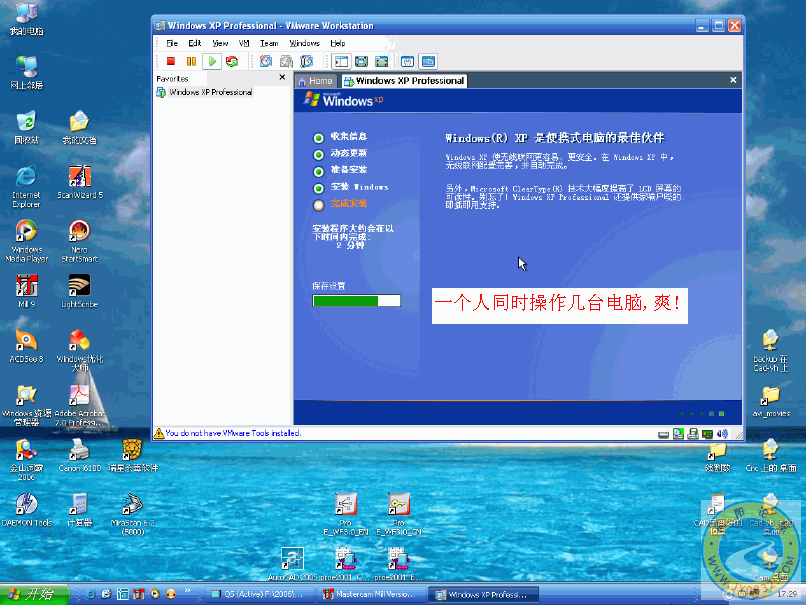806x605 pixels.
Task: Click the Revert to snapshot toolbar icon
Action: pos(286,62)
